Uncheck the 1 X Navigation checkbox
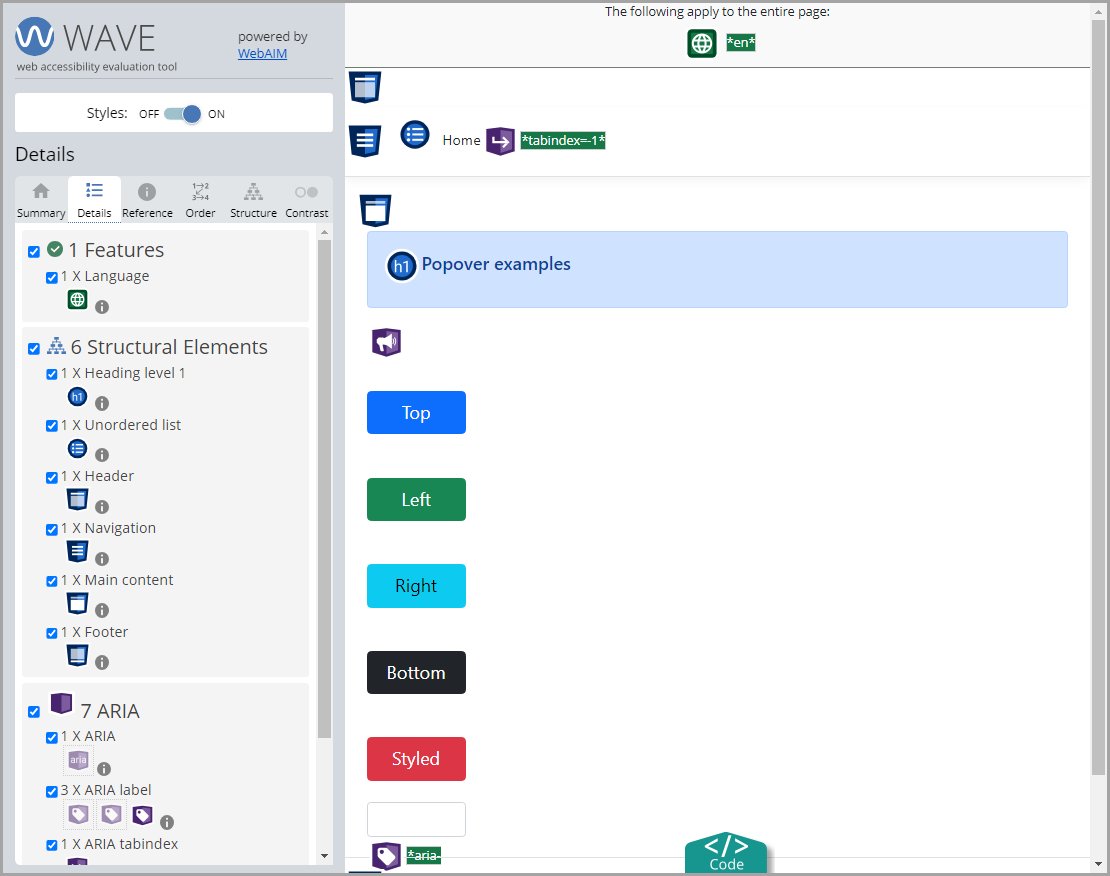The height and width of the screenshot is (876, 1110). pos(52,529)
